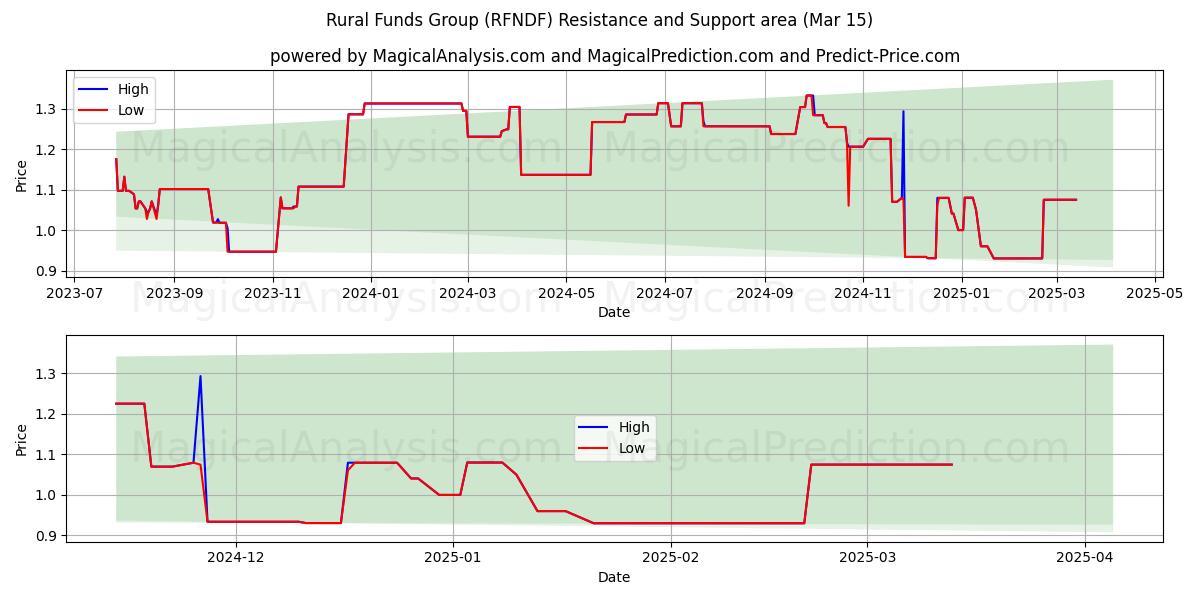Image resolution: width=1200 pixels, height=600 pixels.
Task: Click the upper chart's 'Price' y-axis label
Action: tap(22, 174)
